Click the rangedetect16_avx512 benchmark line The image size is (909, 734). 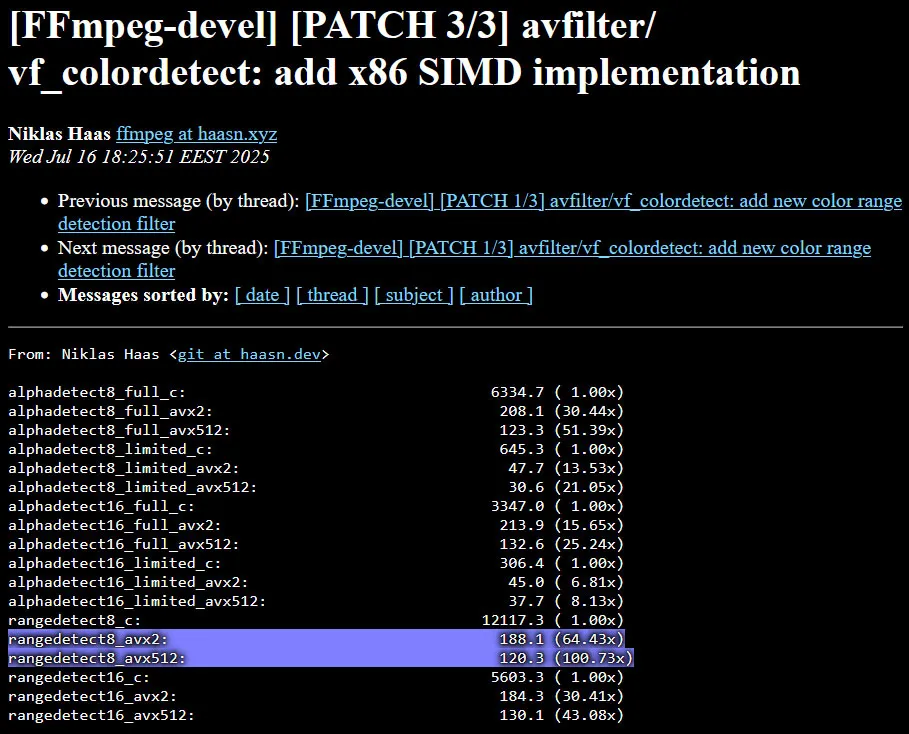pyautogui.click(x=316, y=715)
